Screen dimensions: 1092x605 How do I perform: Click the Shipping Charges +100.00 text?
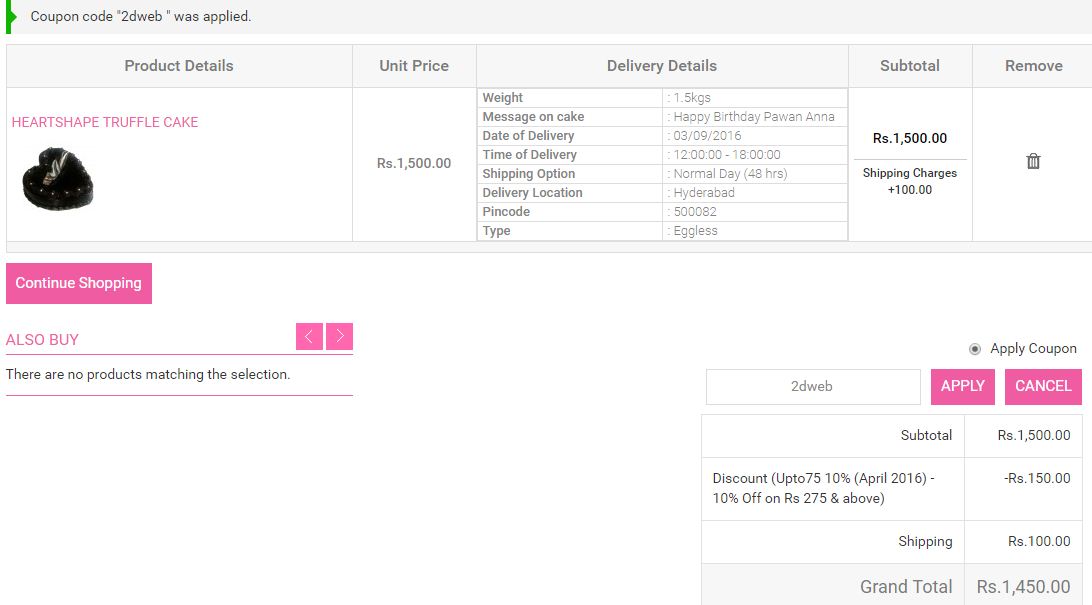click(910, 181)
